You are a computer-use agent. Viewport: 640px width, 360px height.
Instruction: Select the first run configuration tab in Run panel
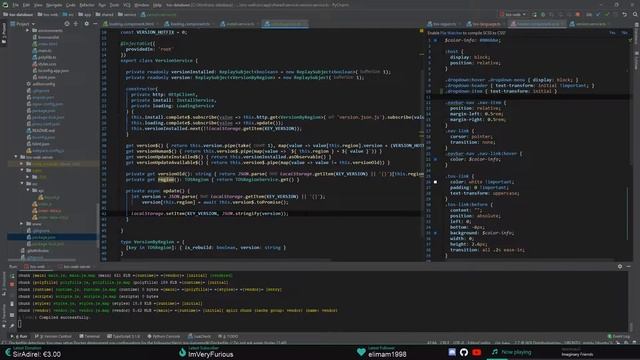pyautogui.click(x=35, y=267)
